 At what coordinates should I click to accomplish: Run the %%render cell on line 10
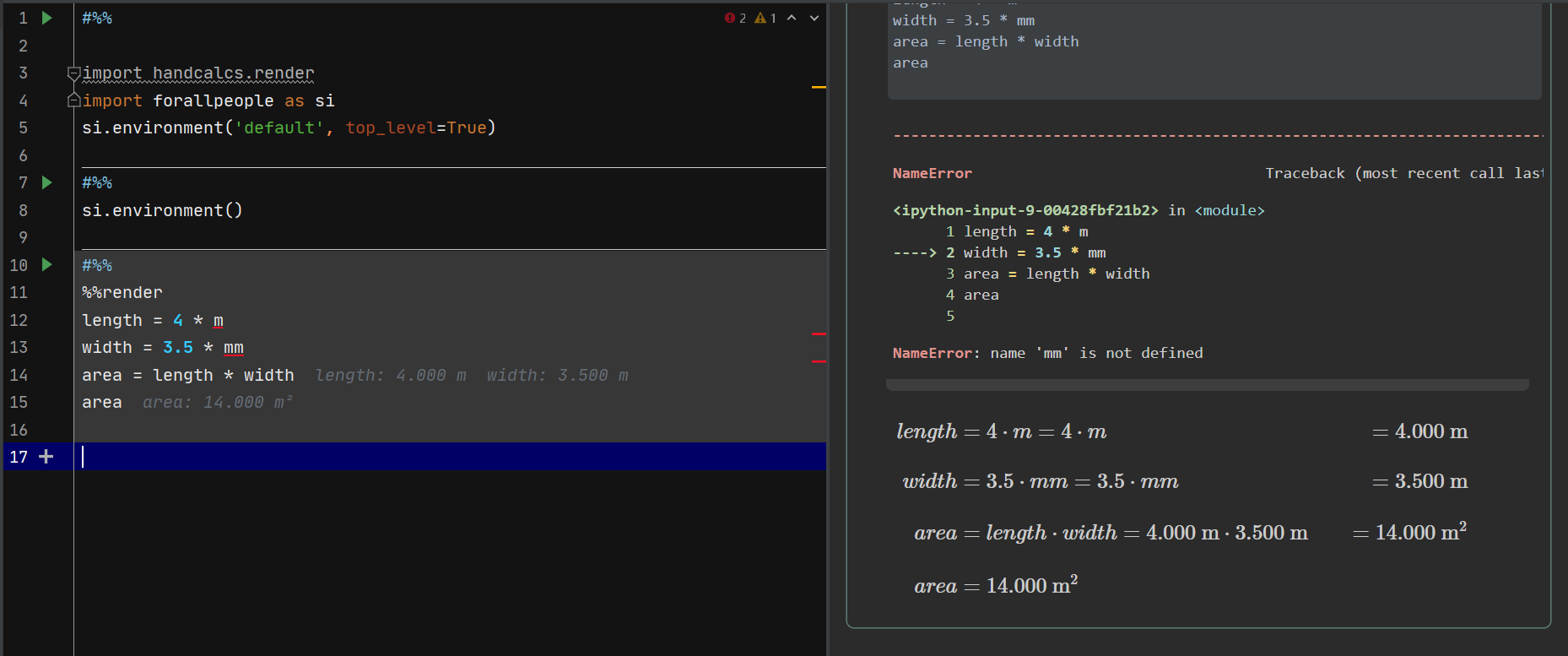click(47, 265)
